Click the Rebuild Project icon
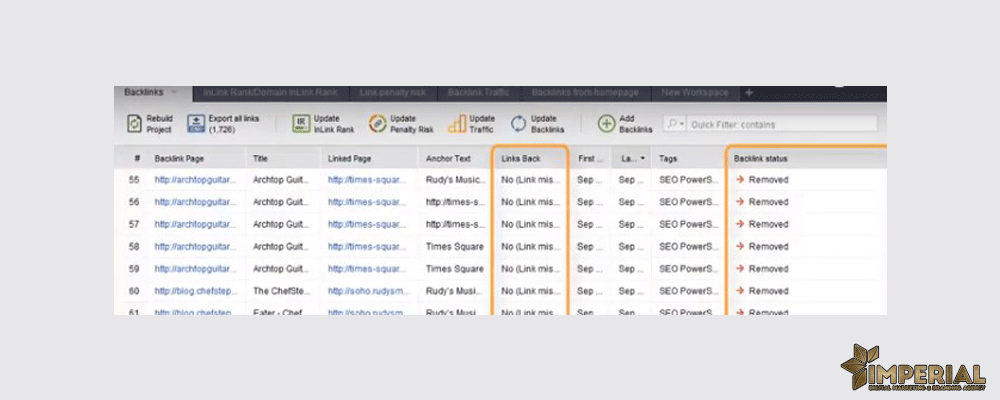This screenshot has height=400, width=1000. (x=134, y=124)
